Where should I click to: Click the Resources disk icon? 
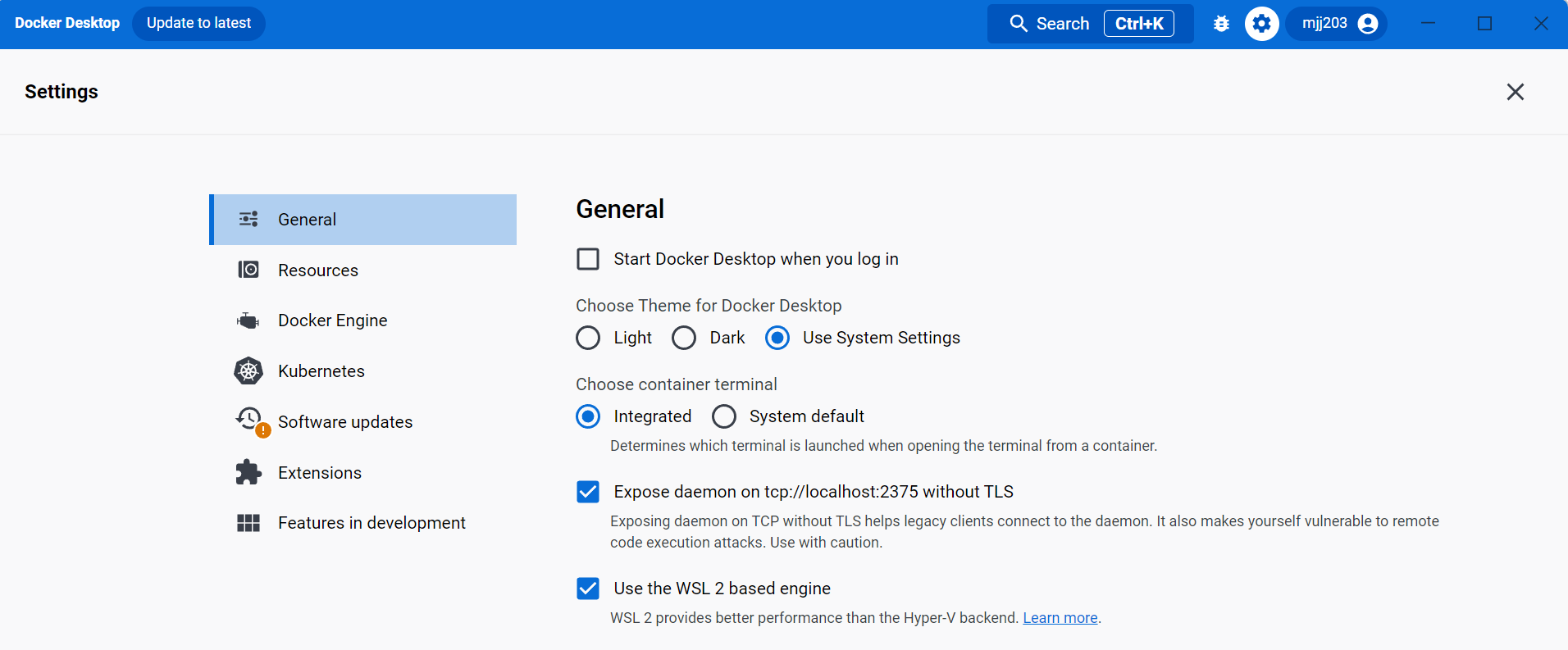(x=248, y=270)
